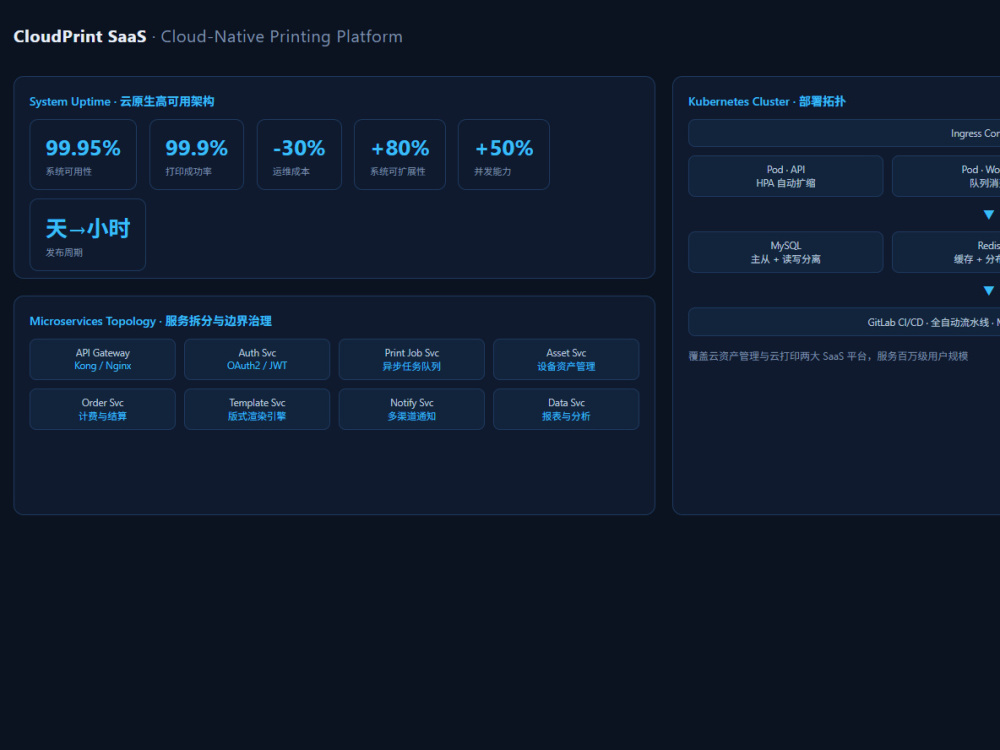Viewport: 1000px width, 750px height.
Task: Select the GitLab CI/CD 全自动流水线 bar
Action: 844,322
